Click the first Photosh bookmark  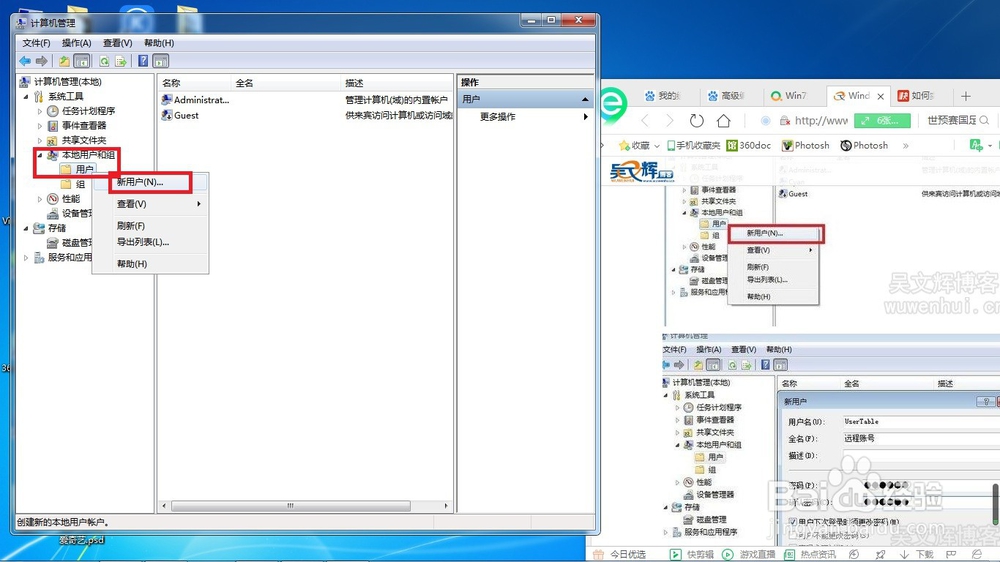[805, 145]
